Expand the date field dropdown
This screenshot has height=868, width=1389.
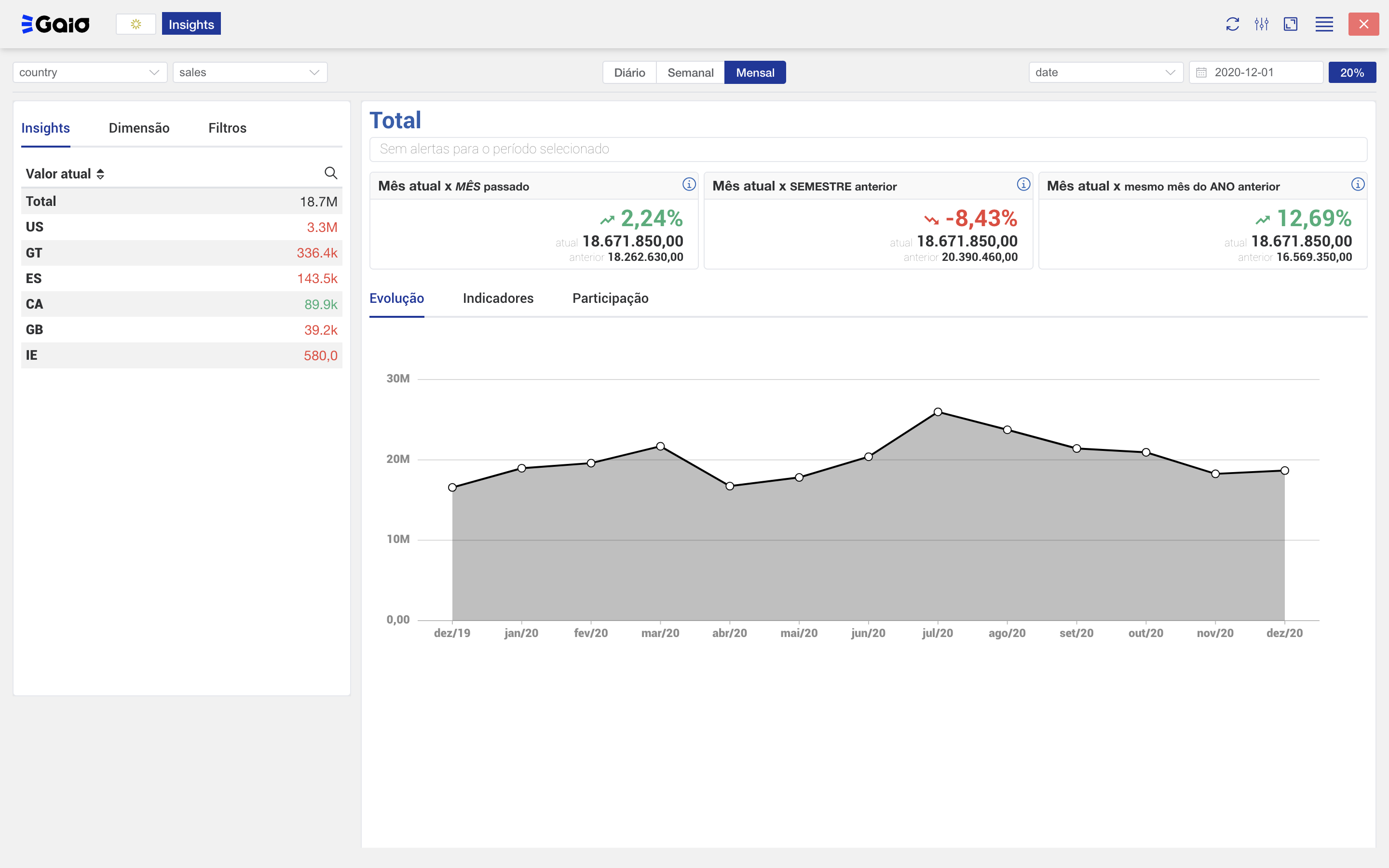pyautogui.click(x=1105, y=72)
